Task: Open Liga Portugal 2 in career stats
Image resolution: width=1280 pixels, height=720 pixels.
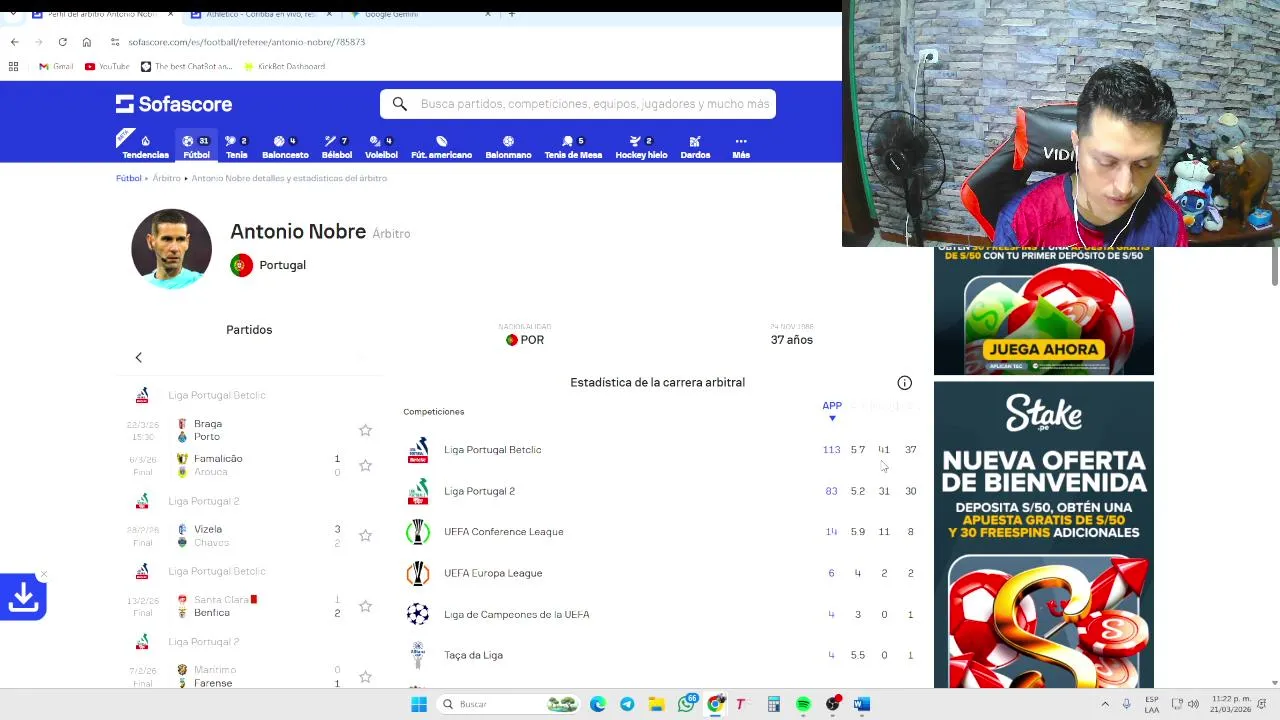Action: point(660,491)
